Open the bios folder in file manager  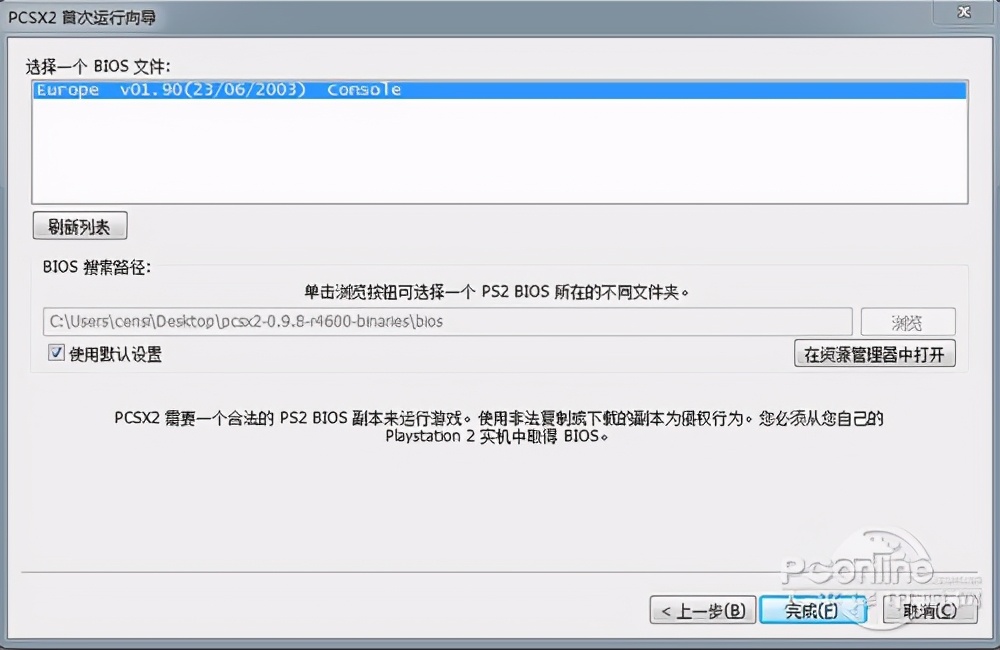[x=874, y=353]
